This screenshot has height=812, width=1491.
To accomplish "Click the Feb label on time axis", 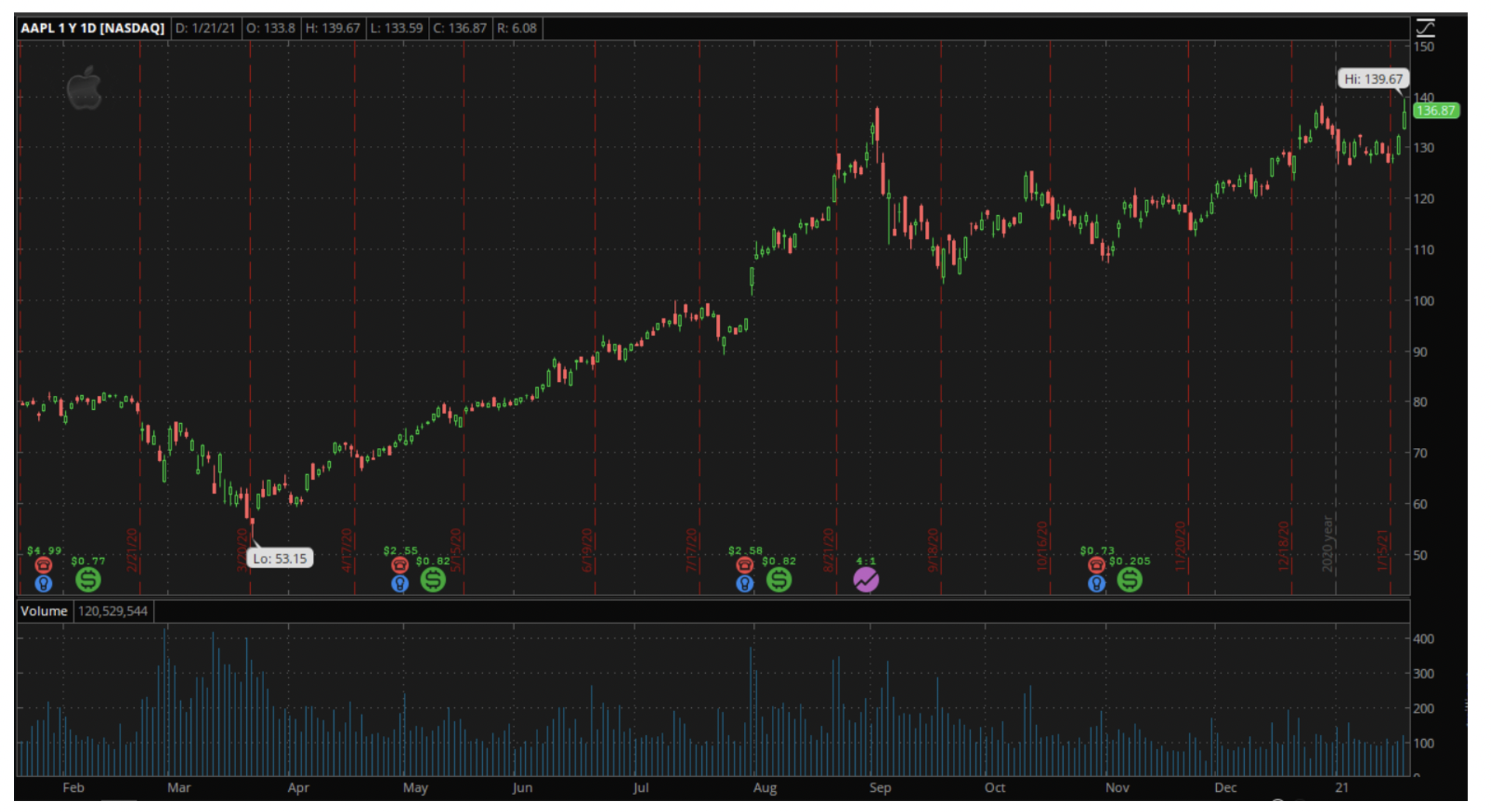I will coord(73,787).
